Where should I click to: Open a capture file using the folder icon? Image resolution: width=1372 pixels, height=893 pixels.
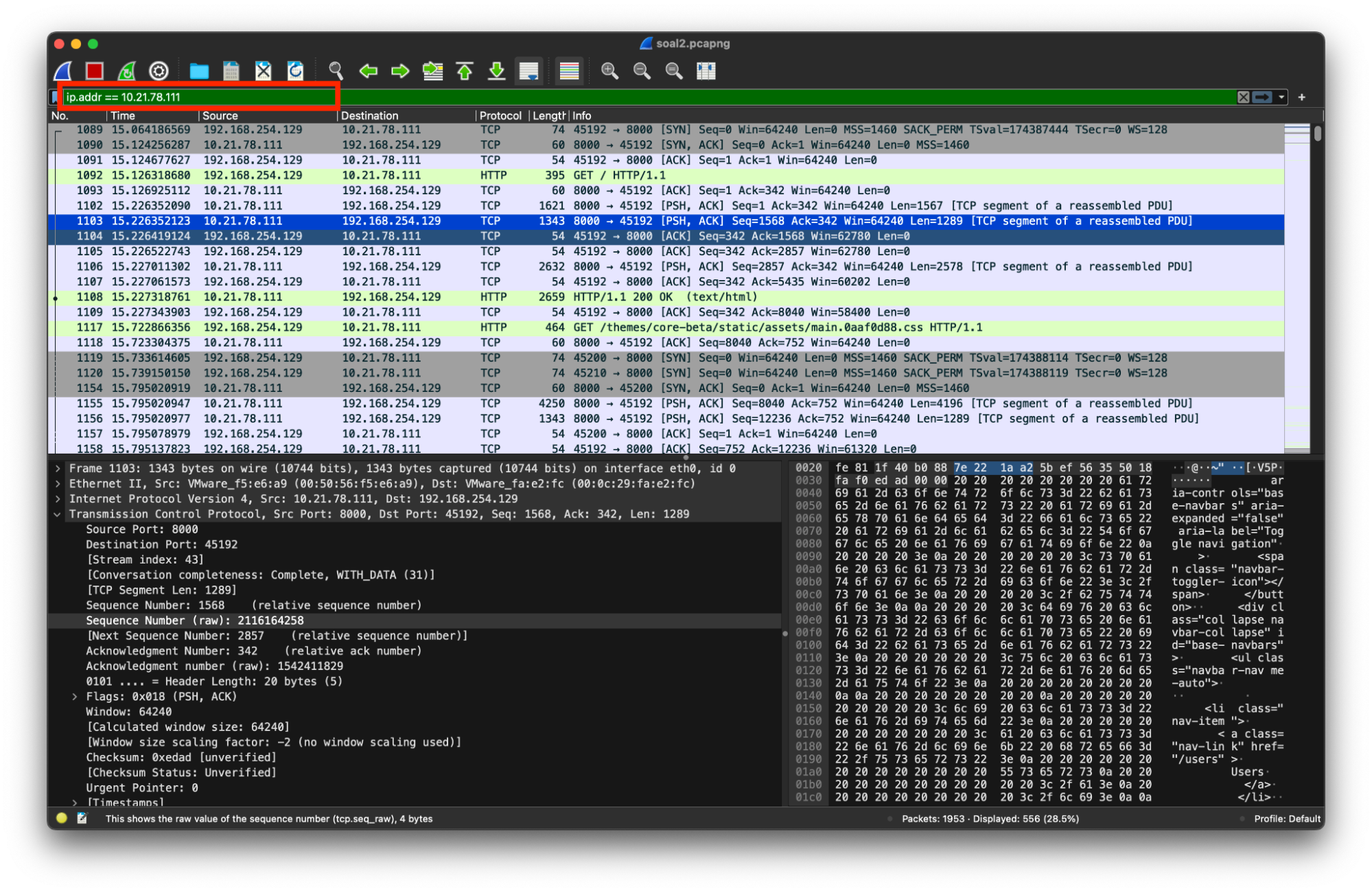(x=199, y=71)
